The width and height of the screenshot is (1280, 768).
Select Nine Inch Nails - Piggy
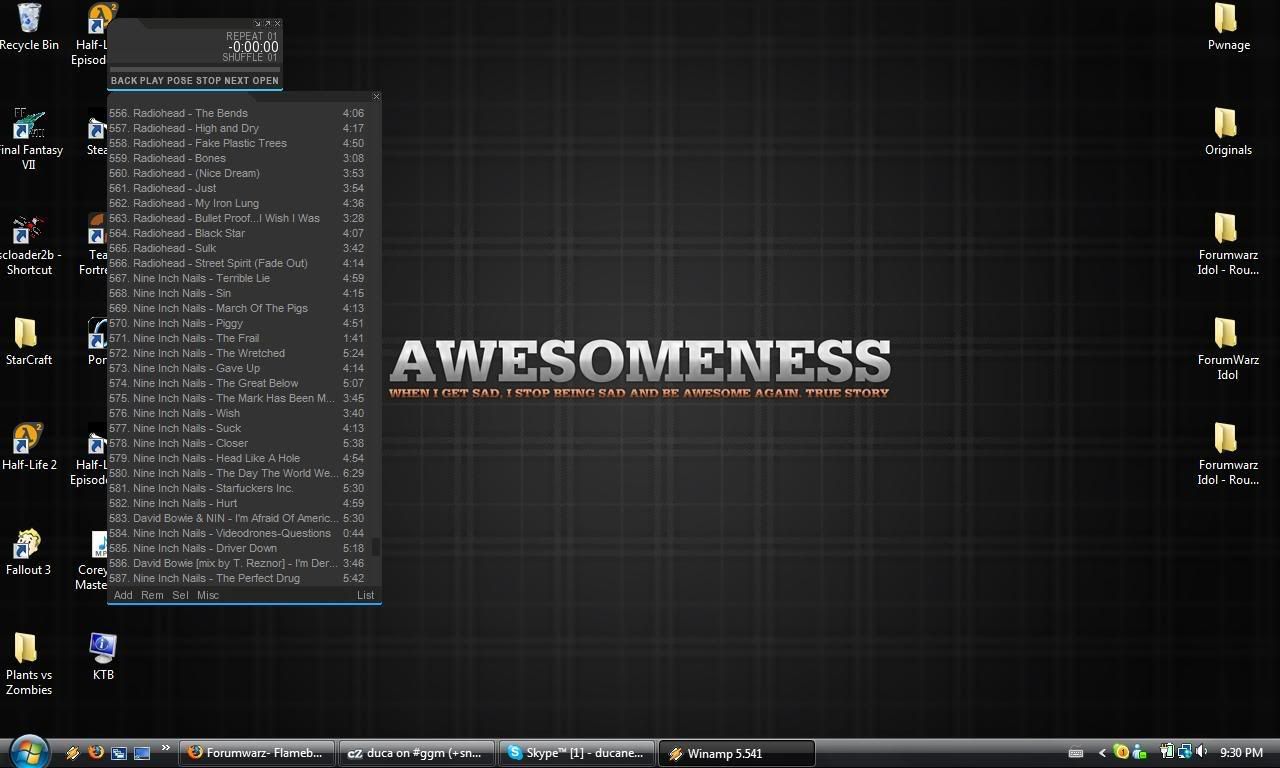pyautogui.click(x=237, y=323)
